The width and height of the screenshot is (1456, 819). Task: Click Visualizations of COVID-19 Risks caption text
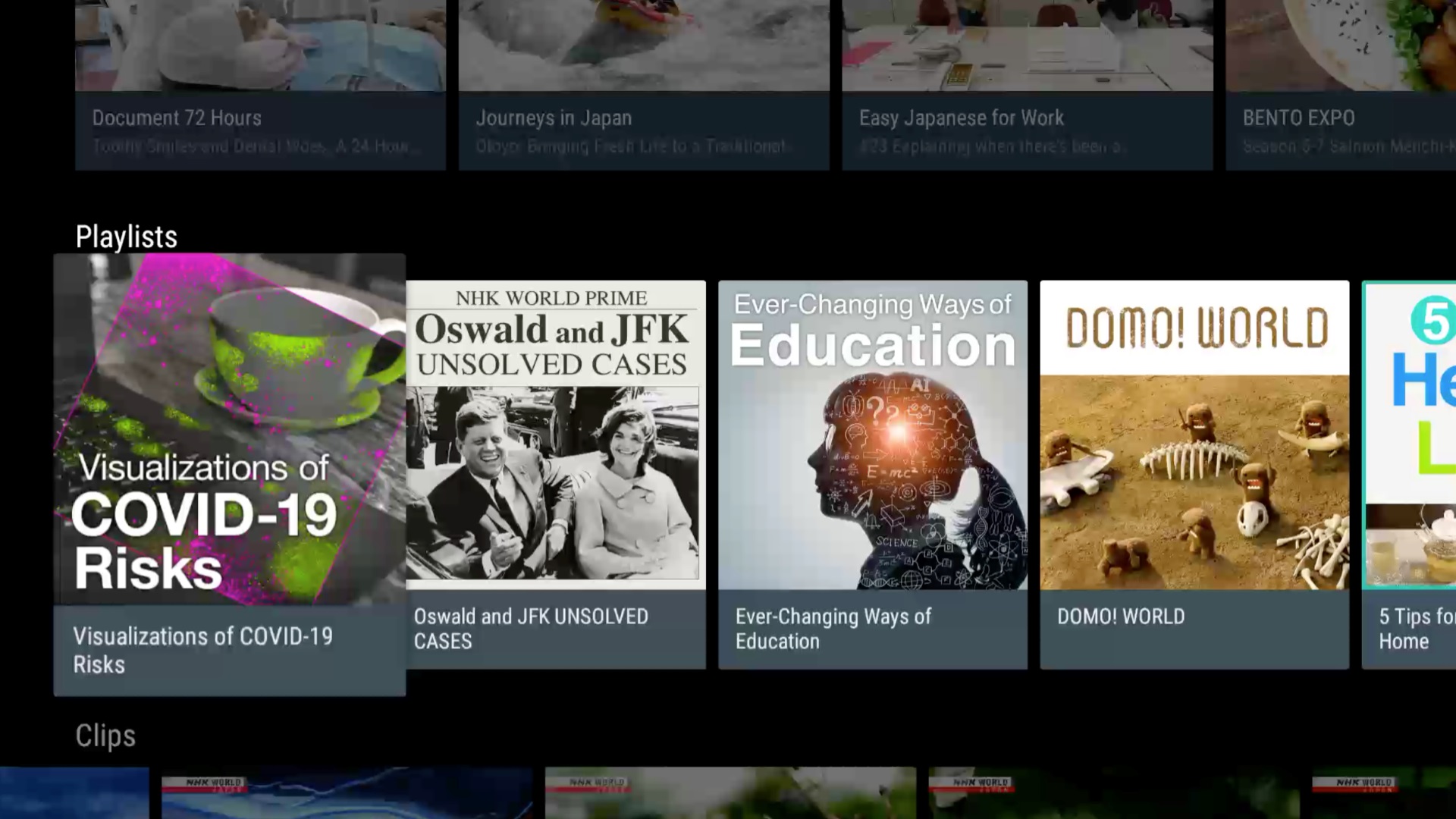pos(202,650)
